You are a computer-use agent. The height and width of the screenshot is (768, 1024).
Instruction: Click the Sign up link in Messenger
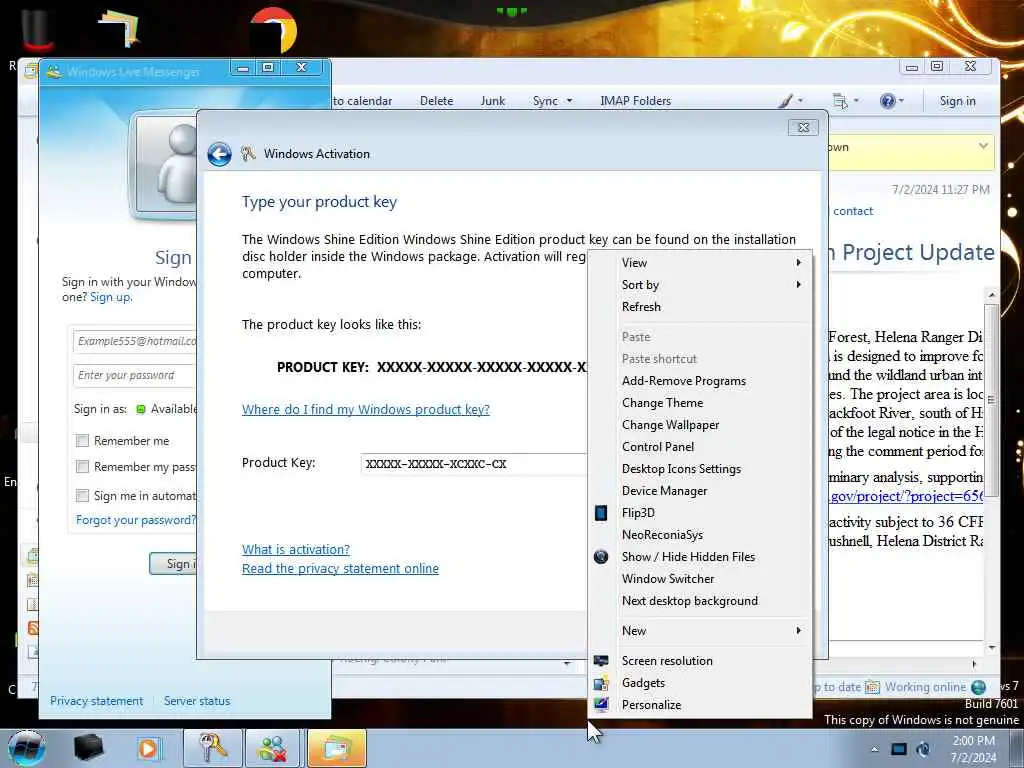pyautogui.click(x=110, y=297)
